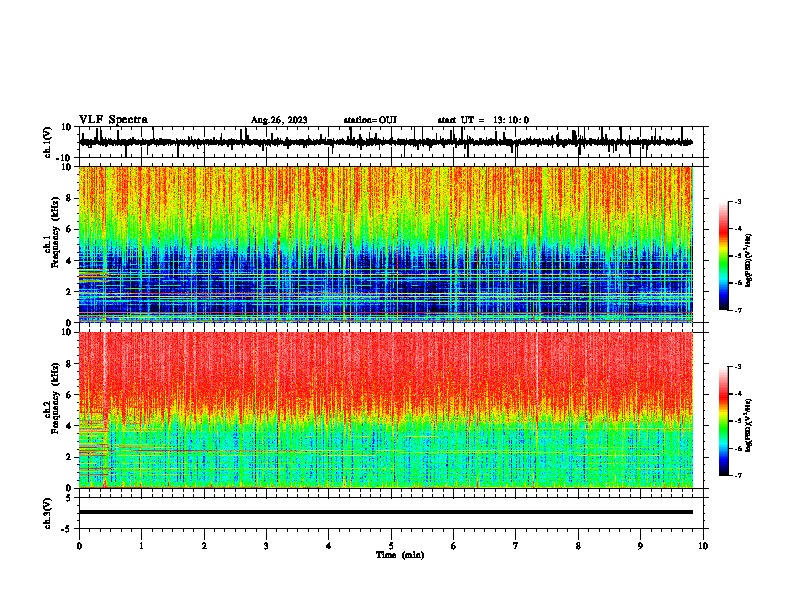Click the "5" tick on the time axis
Viewport: 792px width, 612px height.
point(391,546)
